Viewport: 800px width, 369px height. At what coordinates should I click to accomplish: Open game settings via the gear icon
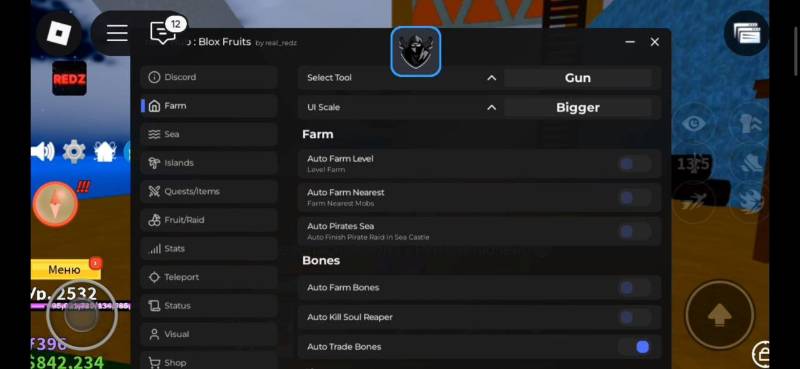74,152
